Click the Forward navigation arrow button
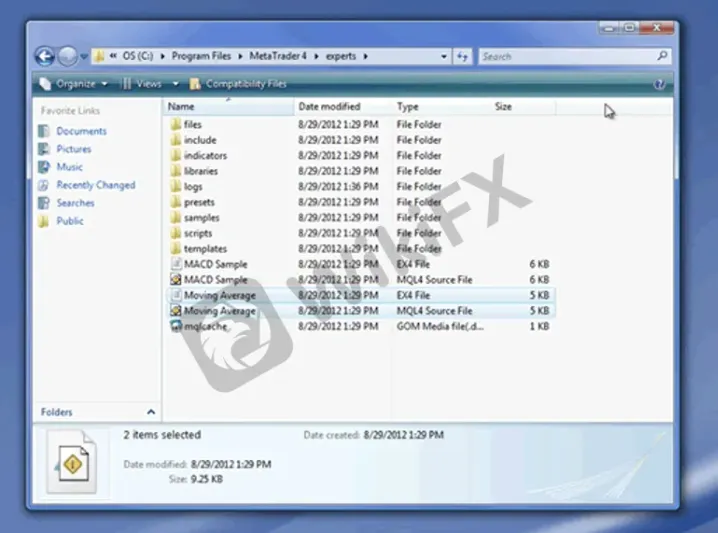 [x=68, y=57]
